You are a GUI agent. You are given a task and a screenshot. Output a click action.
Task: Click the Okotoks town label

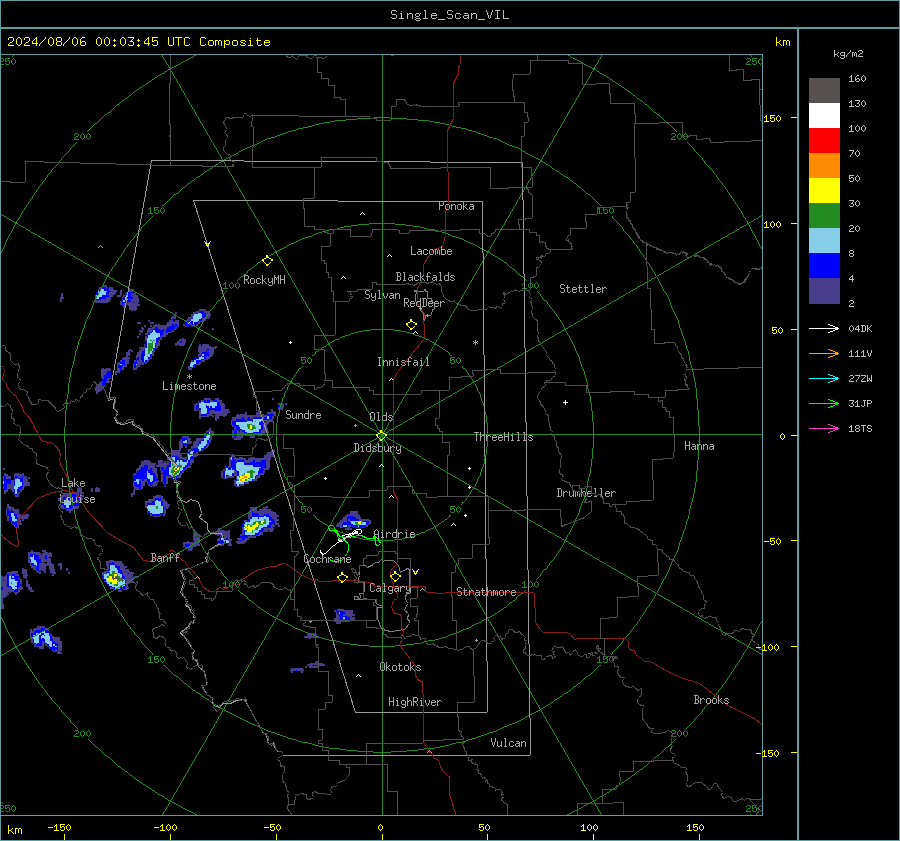point(400,667)
